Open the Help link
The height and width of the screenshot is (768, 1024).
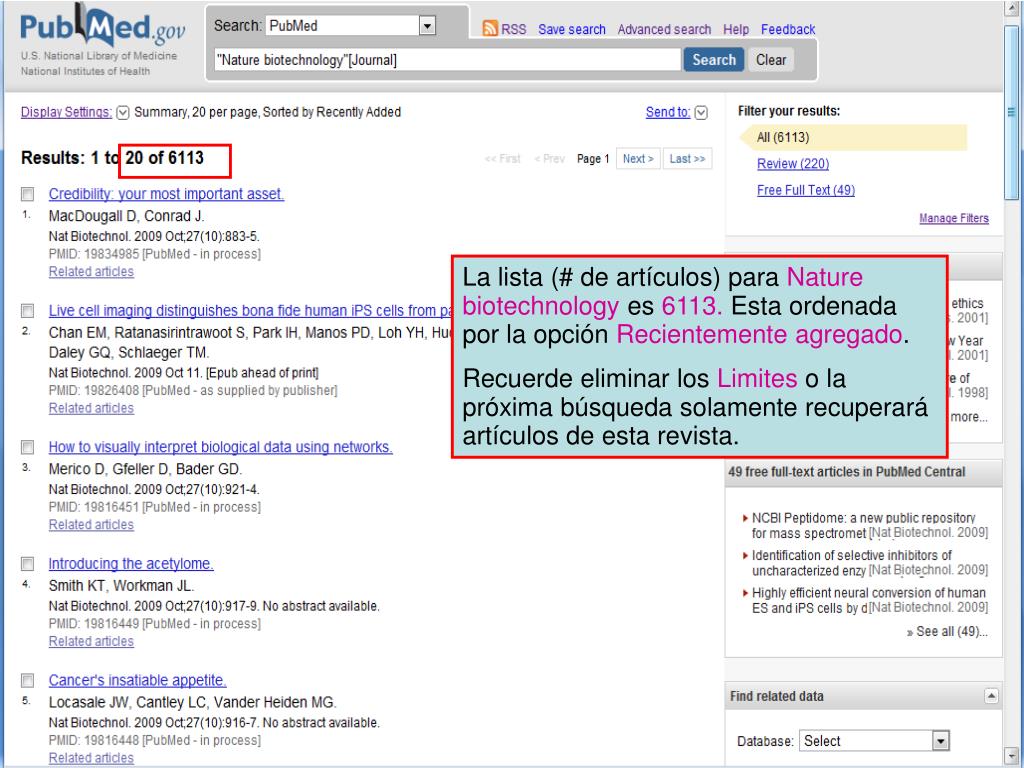735,29
